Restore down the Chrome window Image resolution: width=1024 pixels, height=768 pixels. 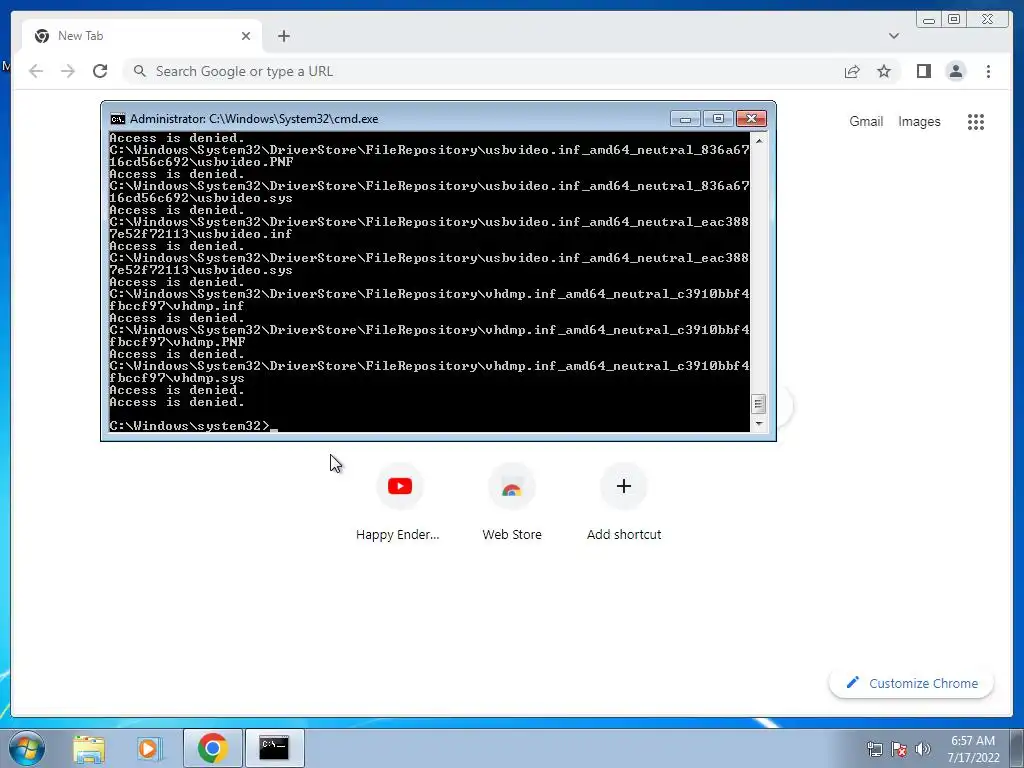click(x=954, y=20)
